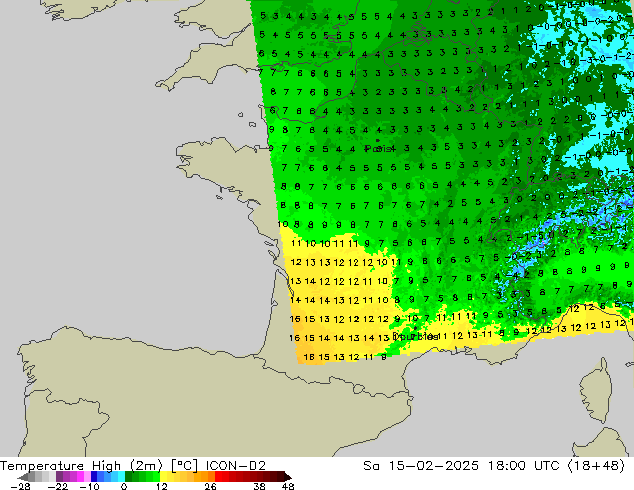Click the "18:00 UTC" time text
The height and width of the screenshot is (490, 634).
(523, 466)
